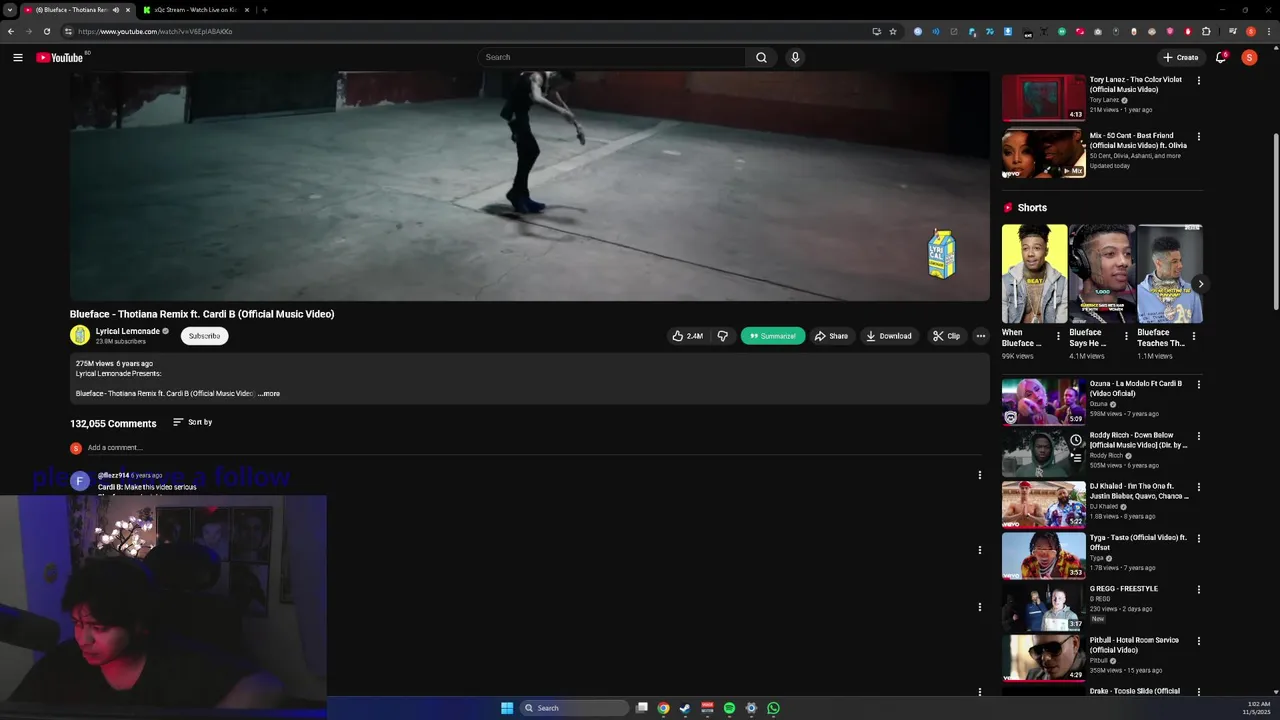Click the Add a comment field
This screenshot has height=720, width=1280.
(535, 448)
